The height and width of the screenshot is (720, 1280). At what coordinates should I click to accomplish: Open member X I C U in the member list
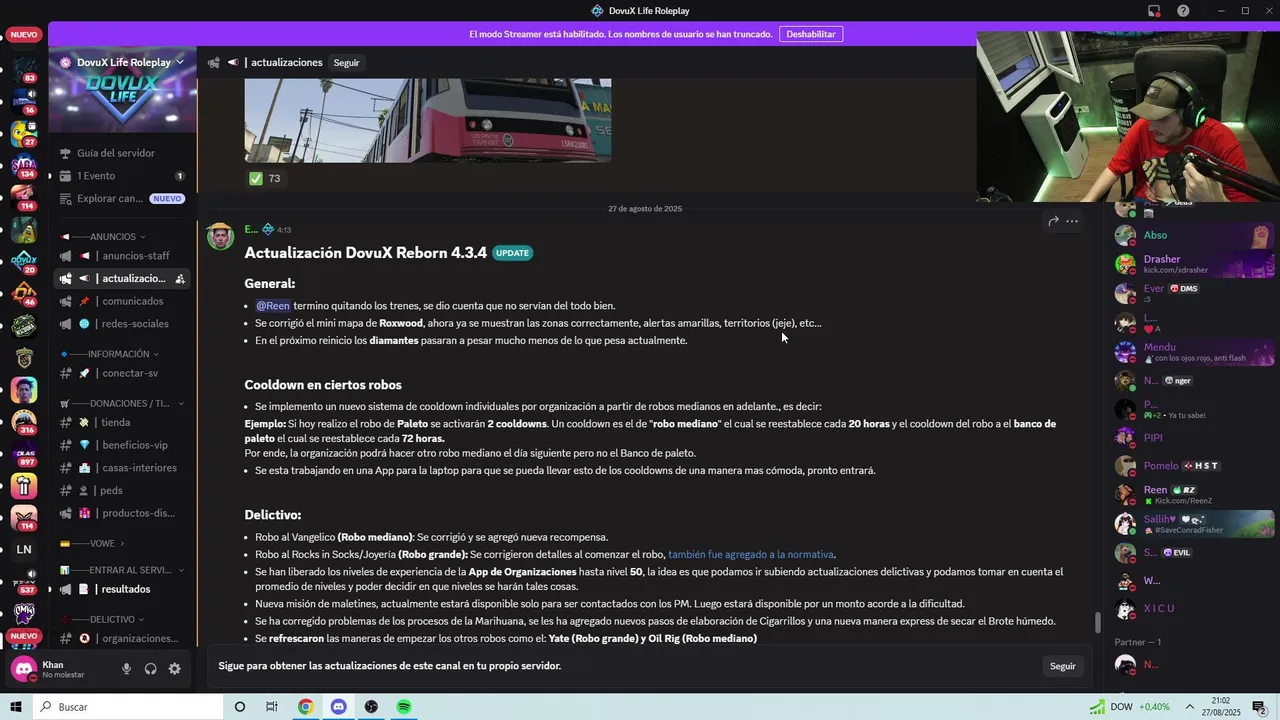pos(1195,608)
